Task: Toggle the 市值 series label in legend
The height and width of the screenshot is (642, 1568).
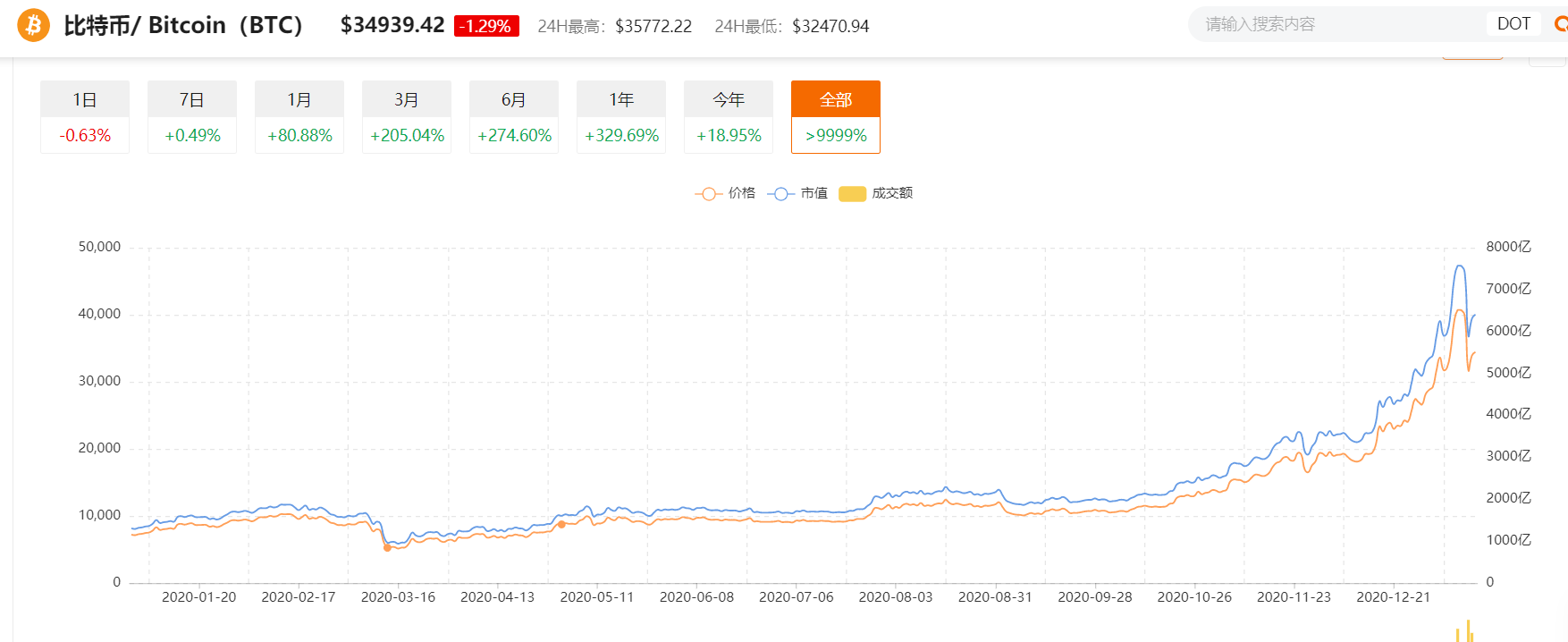Action: pos(814,193)
